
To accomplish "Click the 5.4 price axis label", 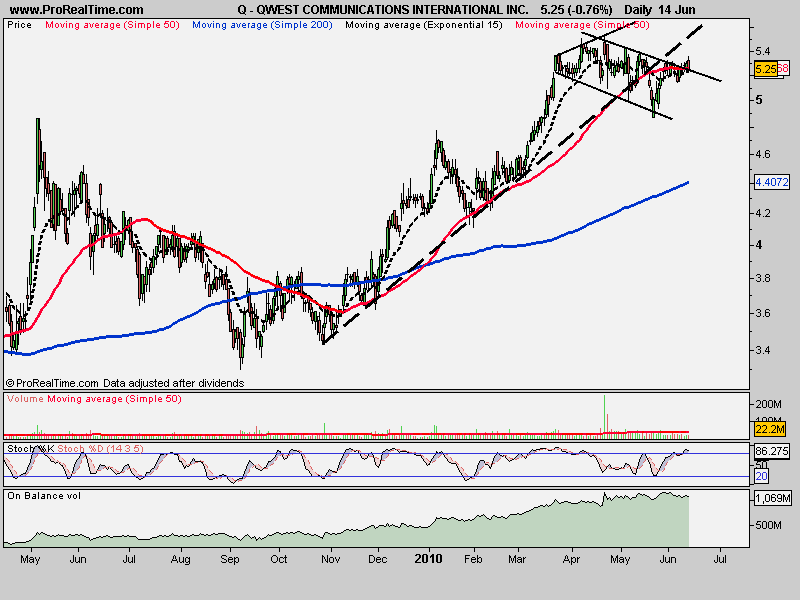I will click(763, 51).
